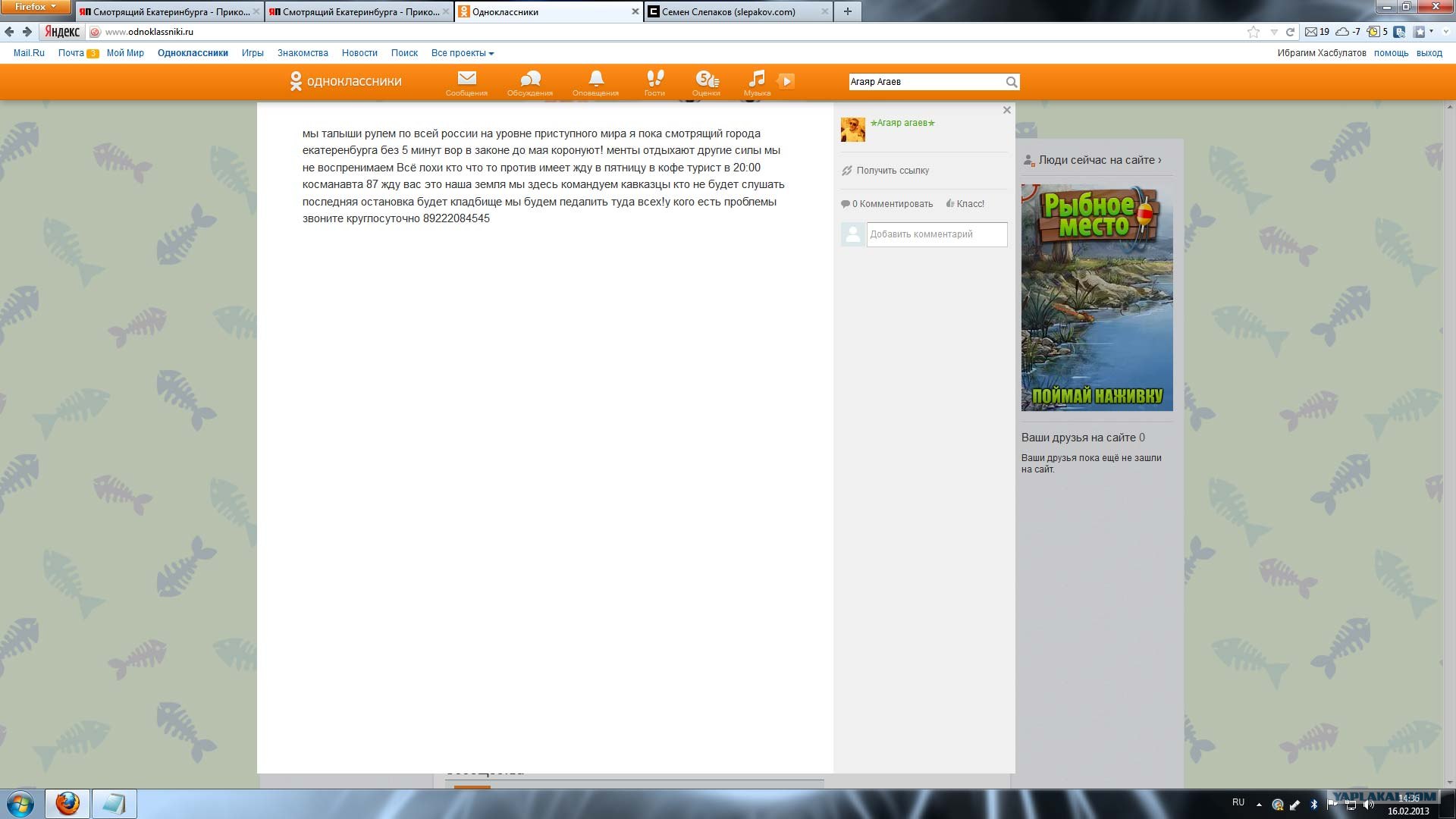Open the URL history dropdown arrow
The width and height of the screenshot is (1456, 819).
click(1274, 32)
